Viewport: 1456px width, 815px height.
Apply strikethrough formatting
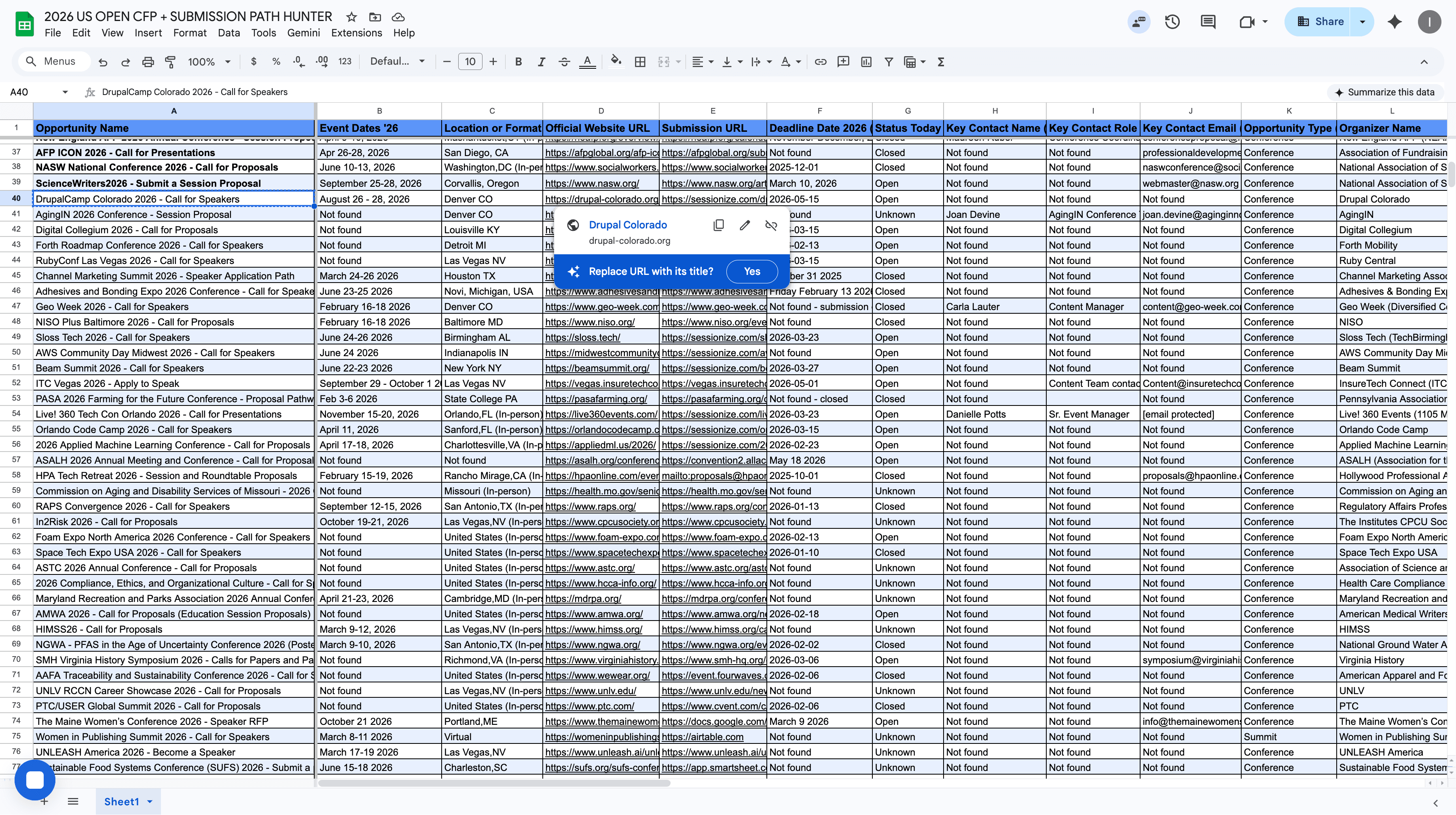point(564,61)
